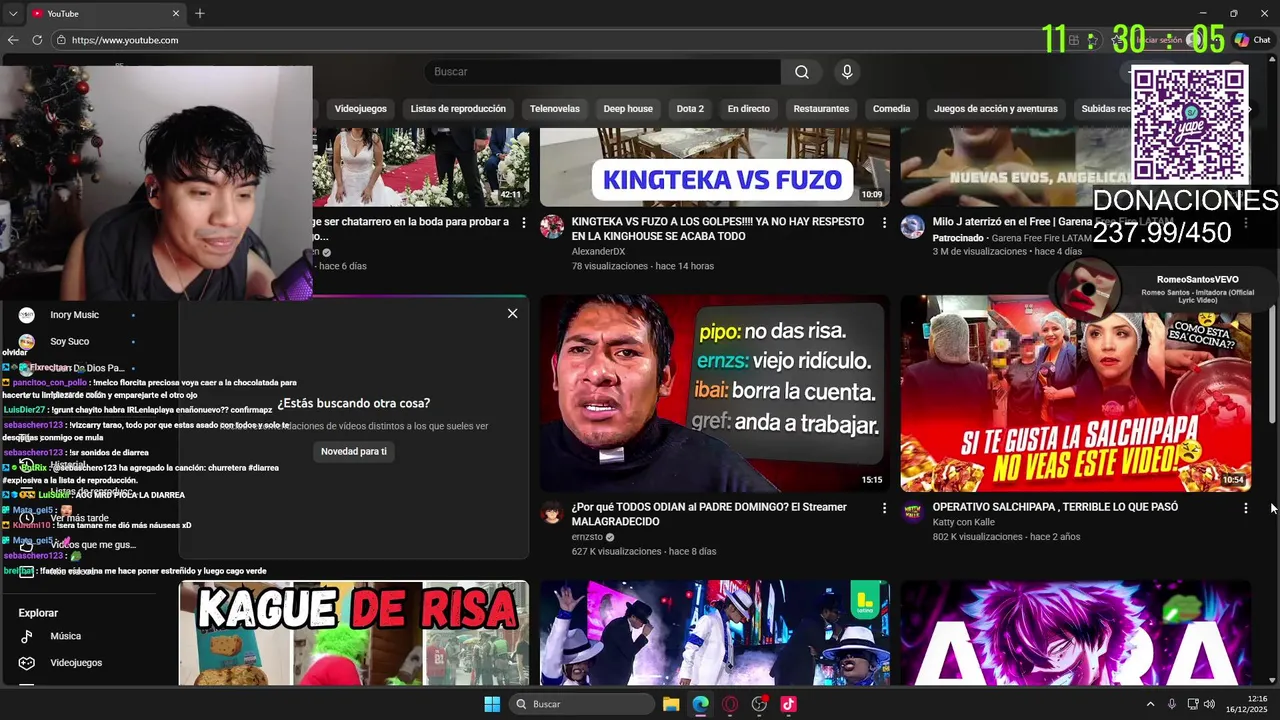Select the Deep house chip
The height and width of the screenshot is (720, 1280).
(x=628, y=109)
